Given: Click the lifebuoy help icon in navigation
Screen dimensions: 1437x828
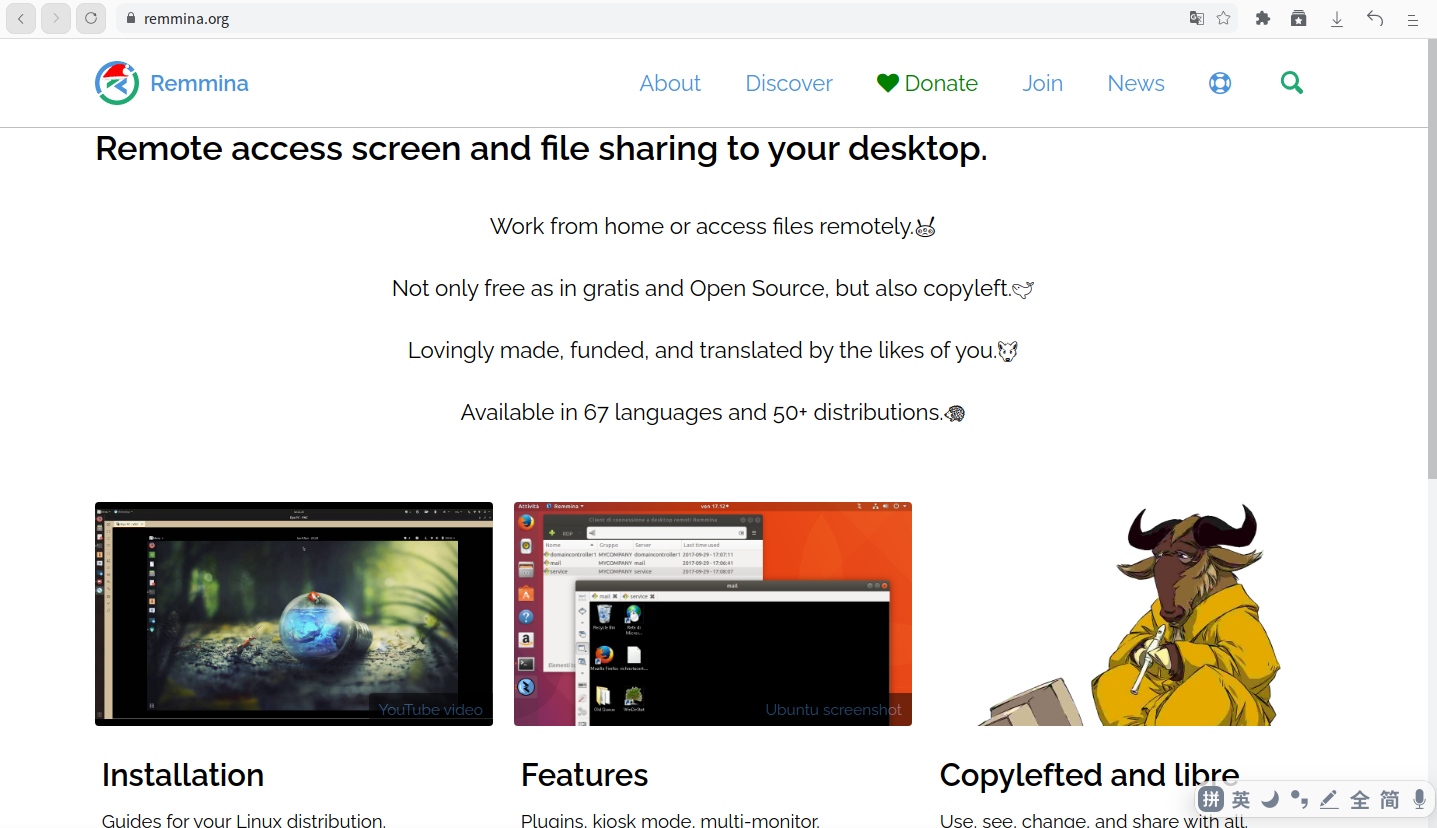Looking at the screenshot, I should [x=1219, y=83].
